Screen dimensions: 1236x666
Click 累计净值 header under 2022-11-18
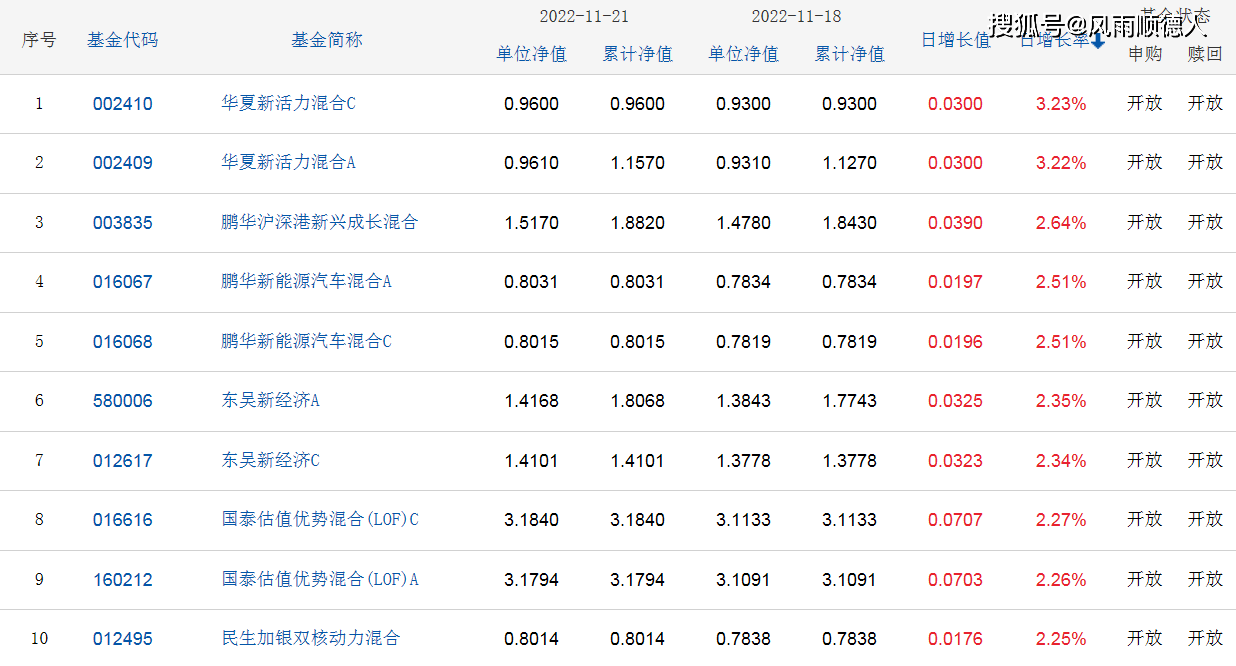849,54
